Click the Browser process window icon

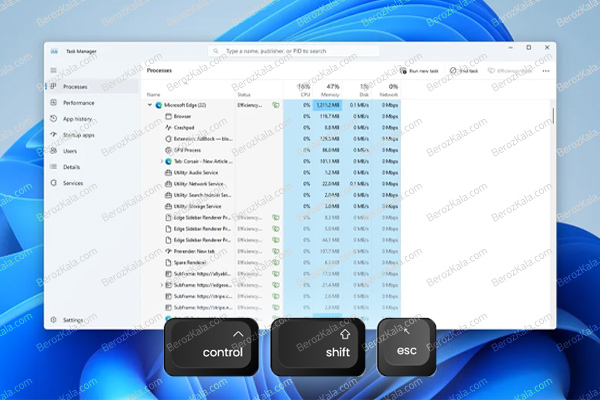168,116
